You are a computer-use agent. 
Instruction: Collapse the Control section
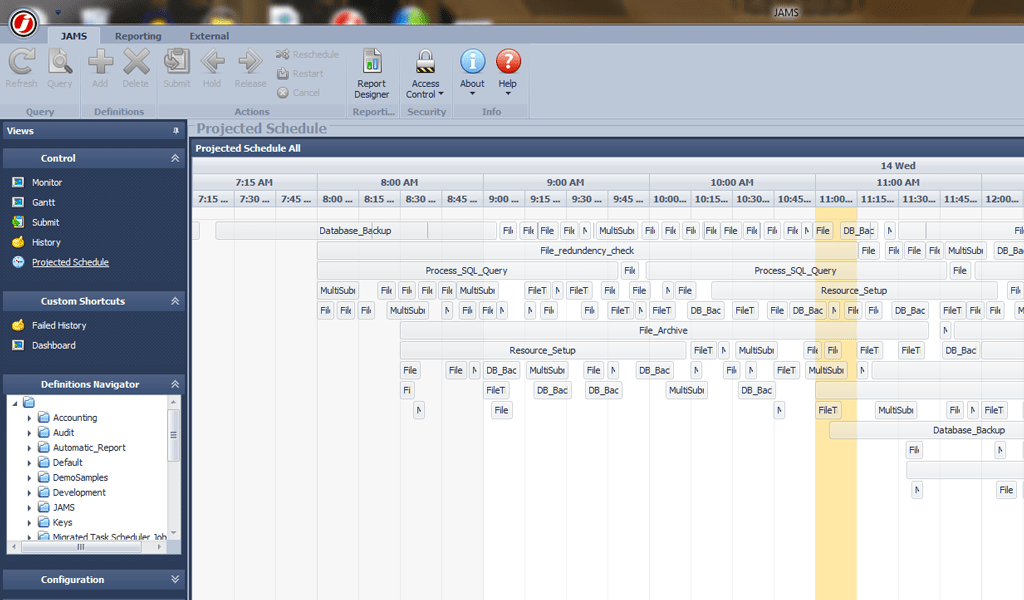click(175, 158)
